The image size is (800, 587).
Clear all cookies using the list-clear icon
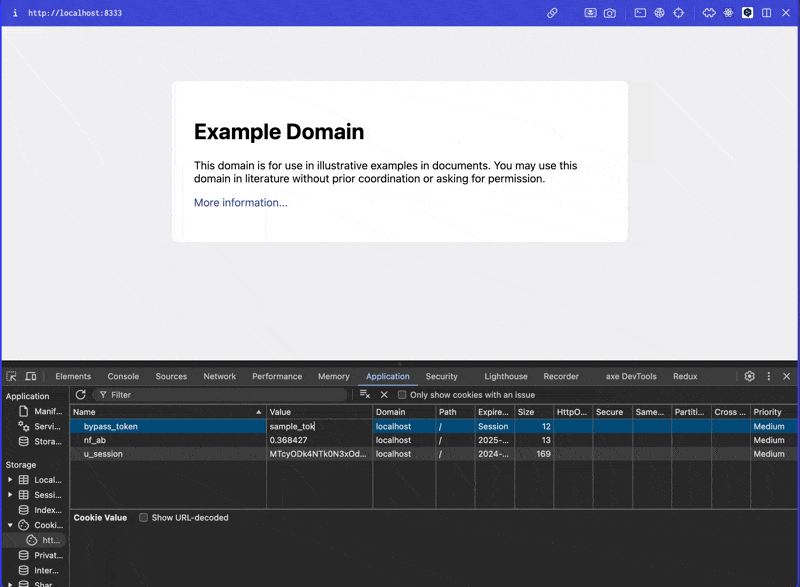365,394
